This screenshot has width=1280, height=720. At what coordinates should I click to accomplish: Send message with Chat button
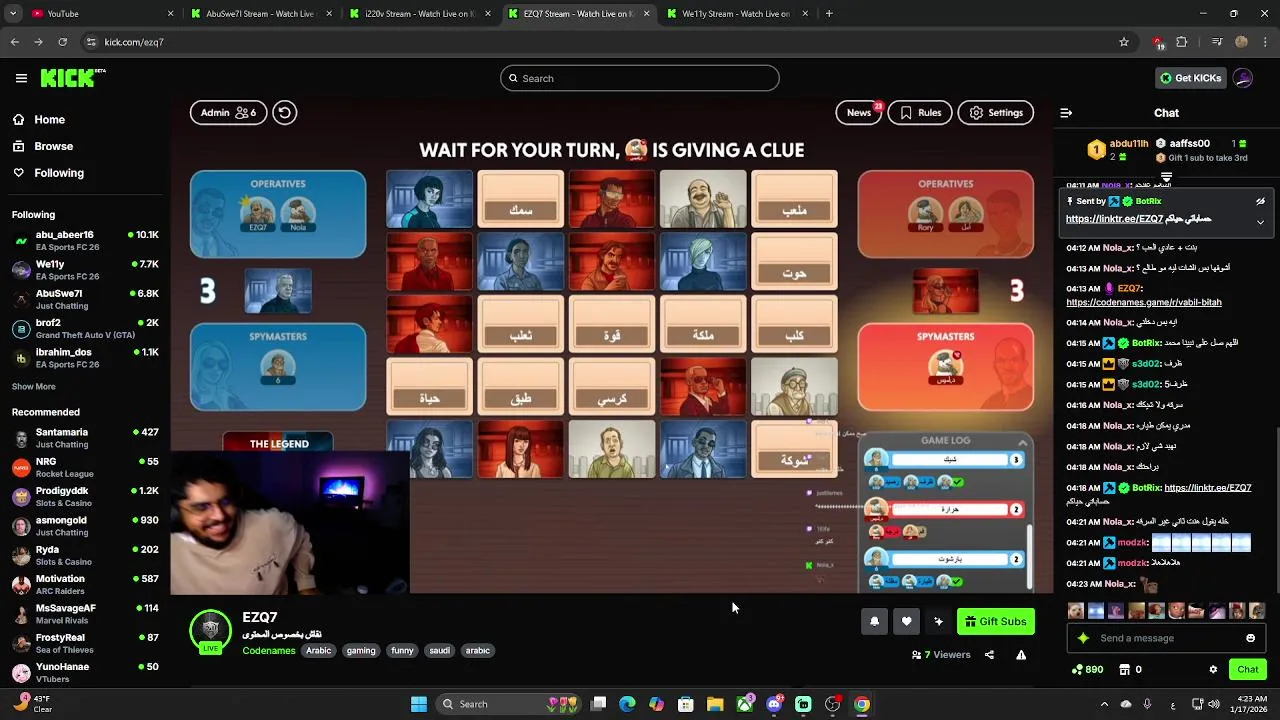click(x=1247, y=669)
